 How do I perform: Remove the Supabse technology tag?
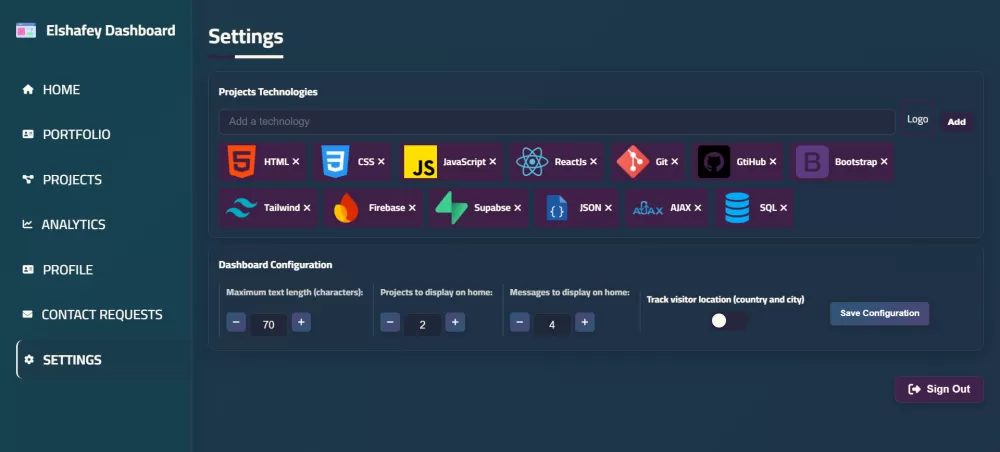point(517,208)
